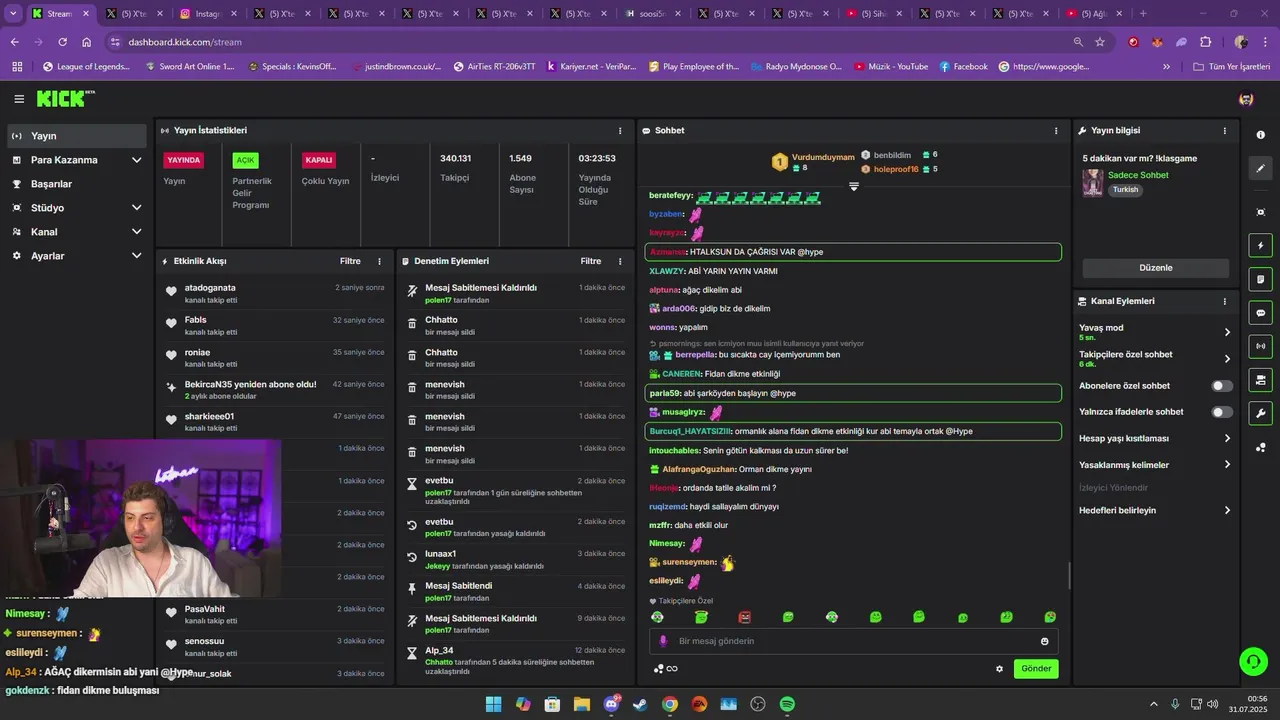Screen dimensions: 1280x720
Task: Switch to the Instagram browser tab
Action: (208, 14)
